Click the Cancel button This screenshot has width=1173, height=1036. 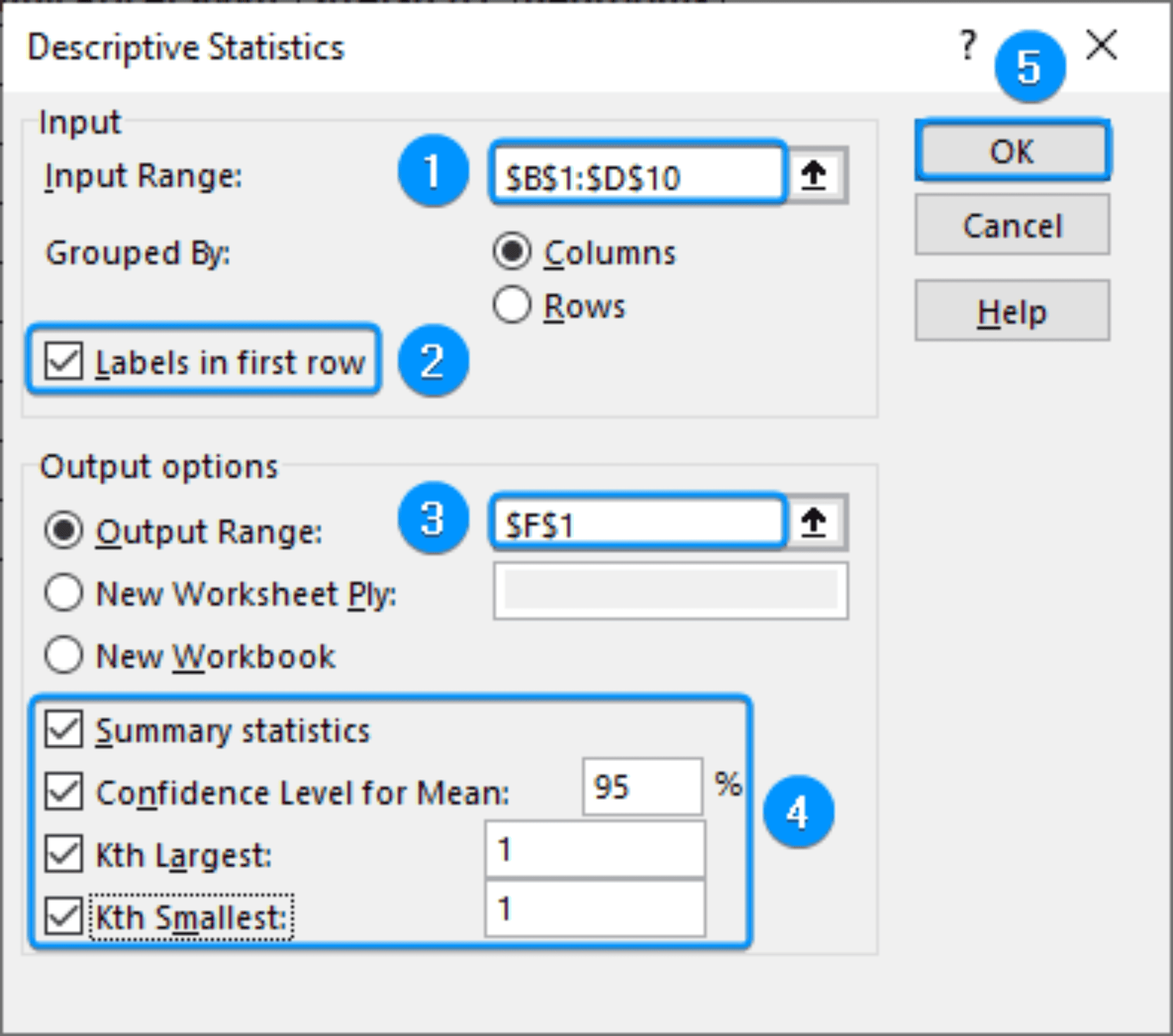point(1011,225)
